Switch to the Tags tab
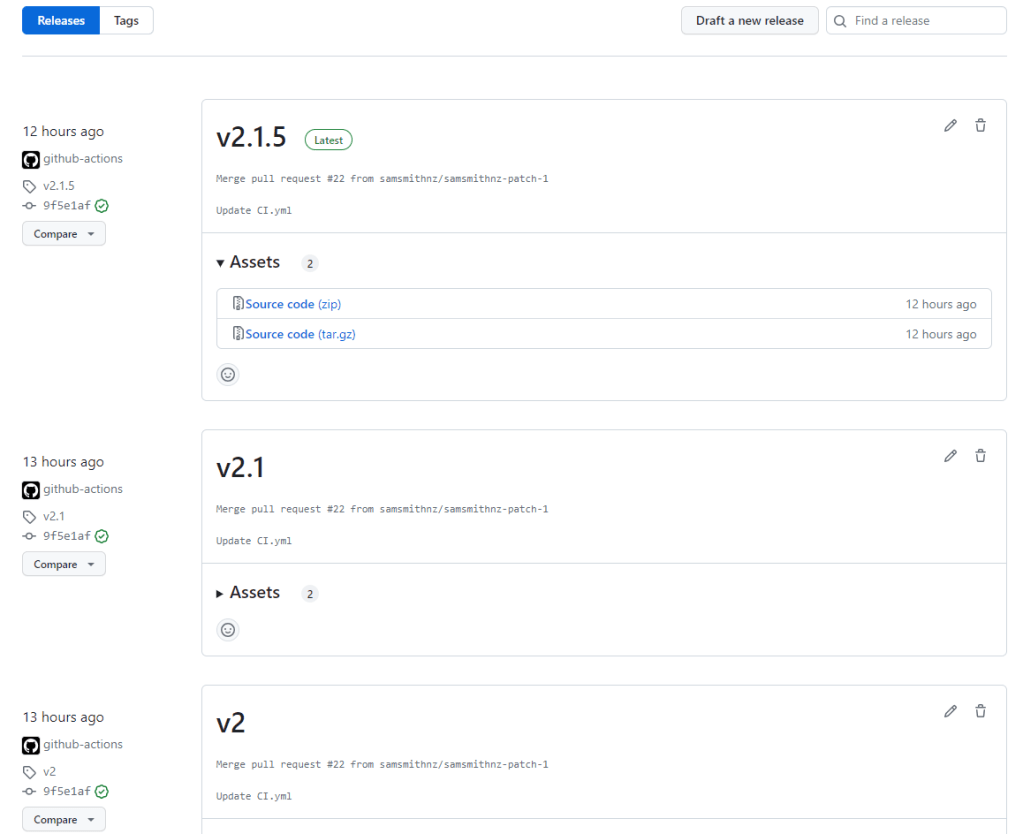Screen dimensions: 1023x834 (x=126, y=21)
